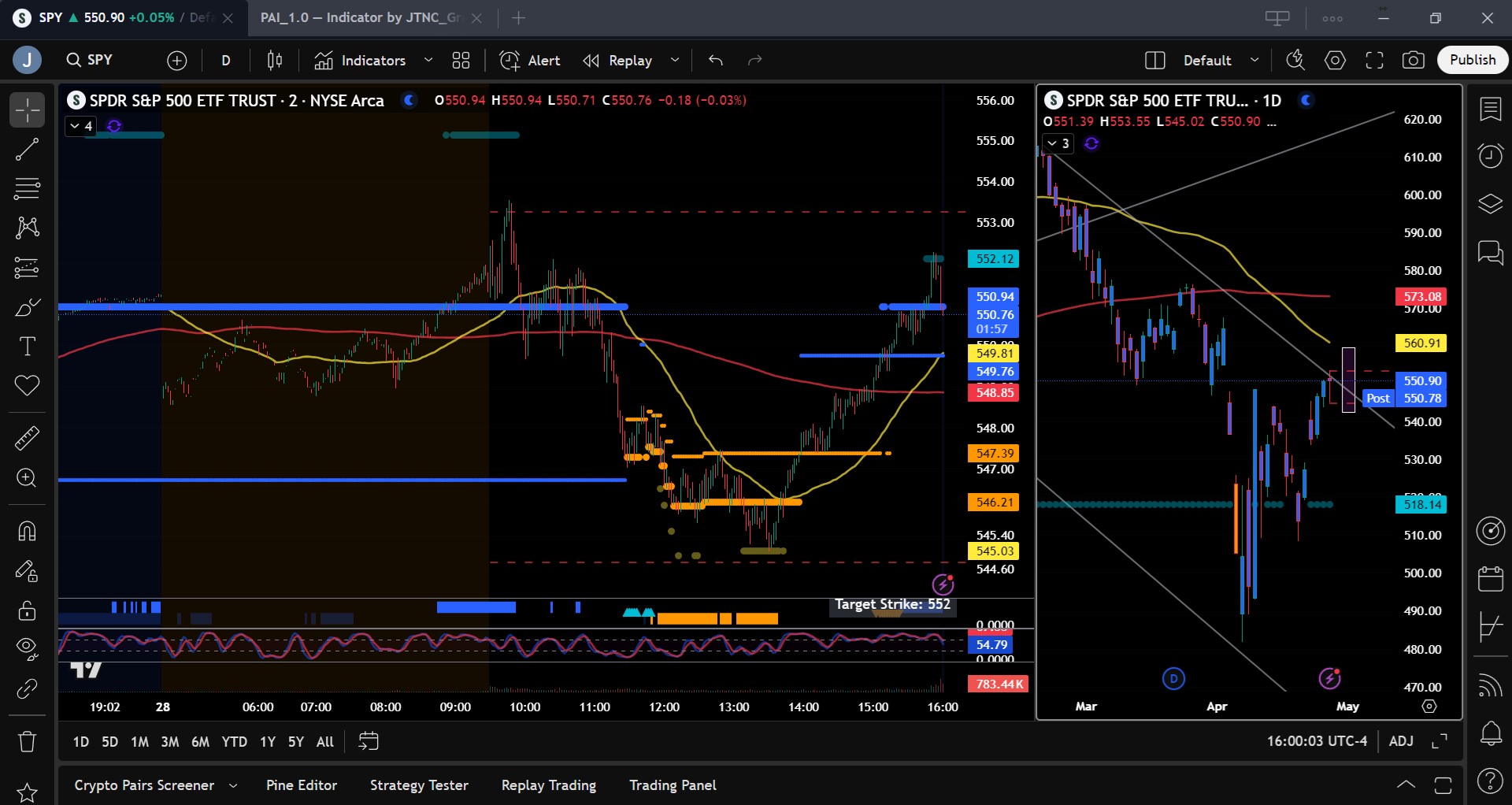Switch to PAI_1.0 indicator tab
Viewport: 1512px width, 805px height.
click(x=360, y=18)
